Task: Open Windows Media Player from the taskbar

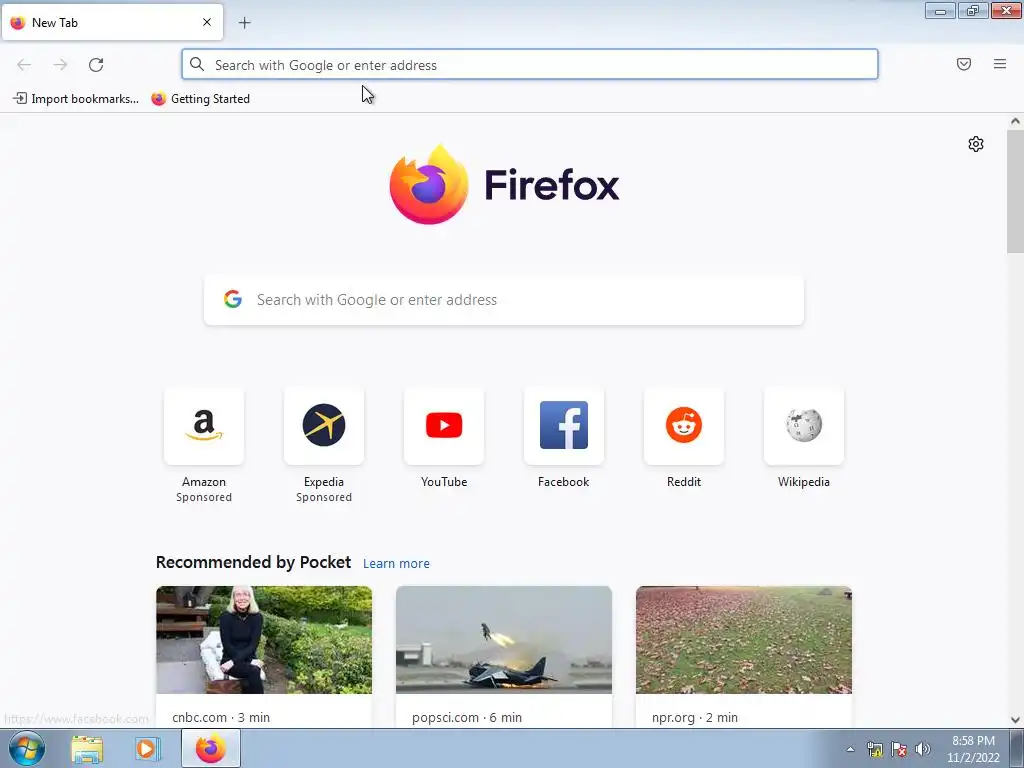Action: point(148,749)
